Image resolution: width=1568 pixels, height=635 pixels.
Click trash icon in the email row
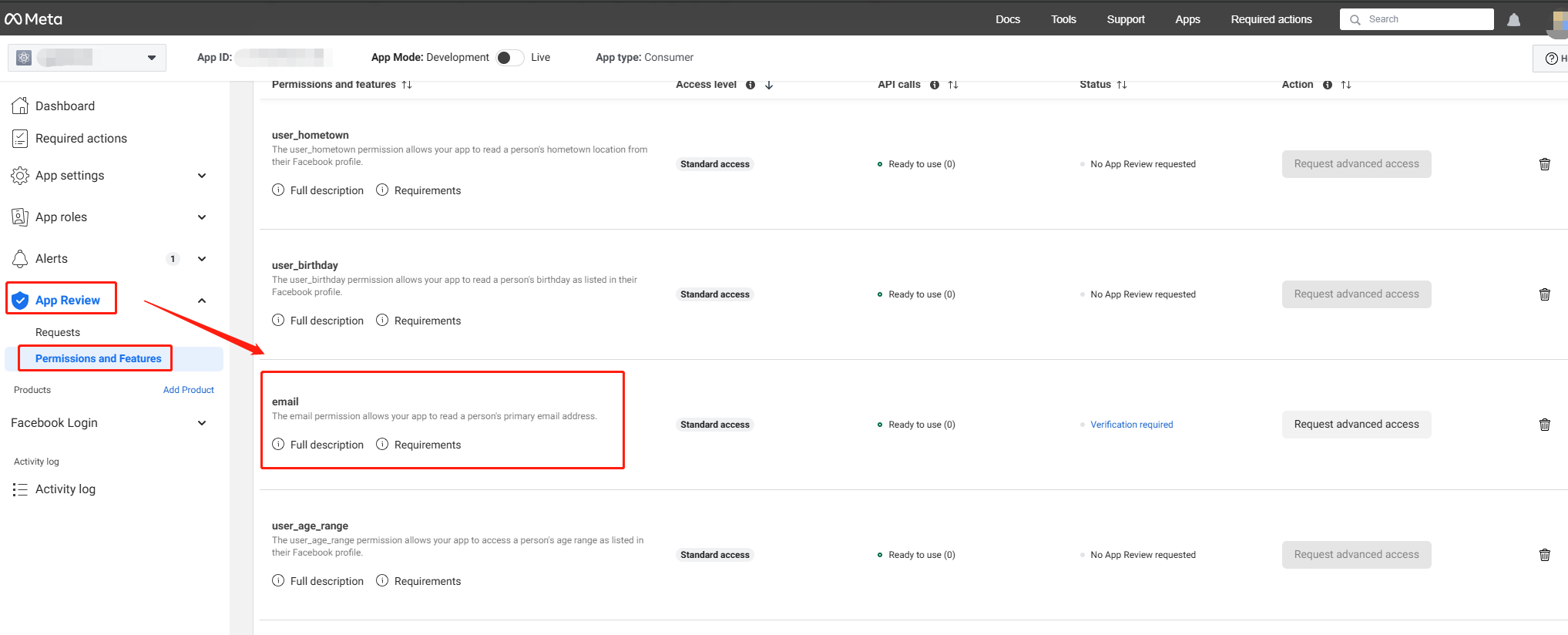click(x=1544, y=425)
